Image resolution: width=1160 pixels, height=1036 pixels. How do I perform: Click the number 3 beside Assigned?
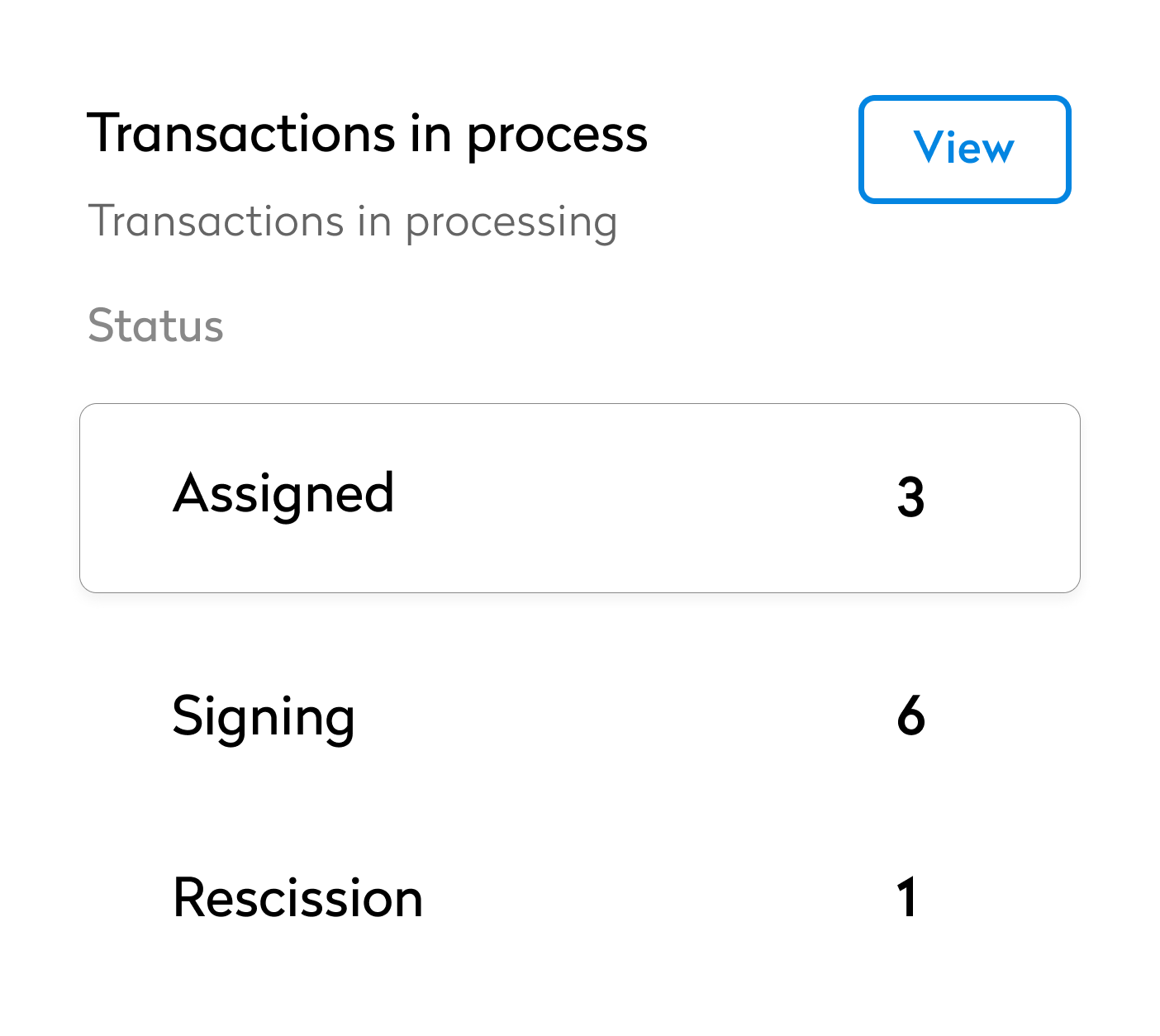point(910,498)
